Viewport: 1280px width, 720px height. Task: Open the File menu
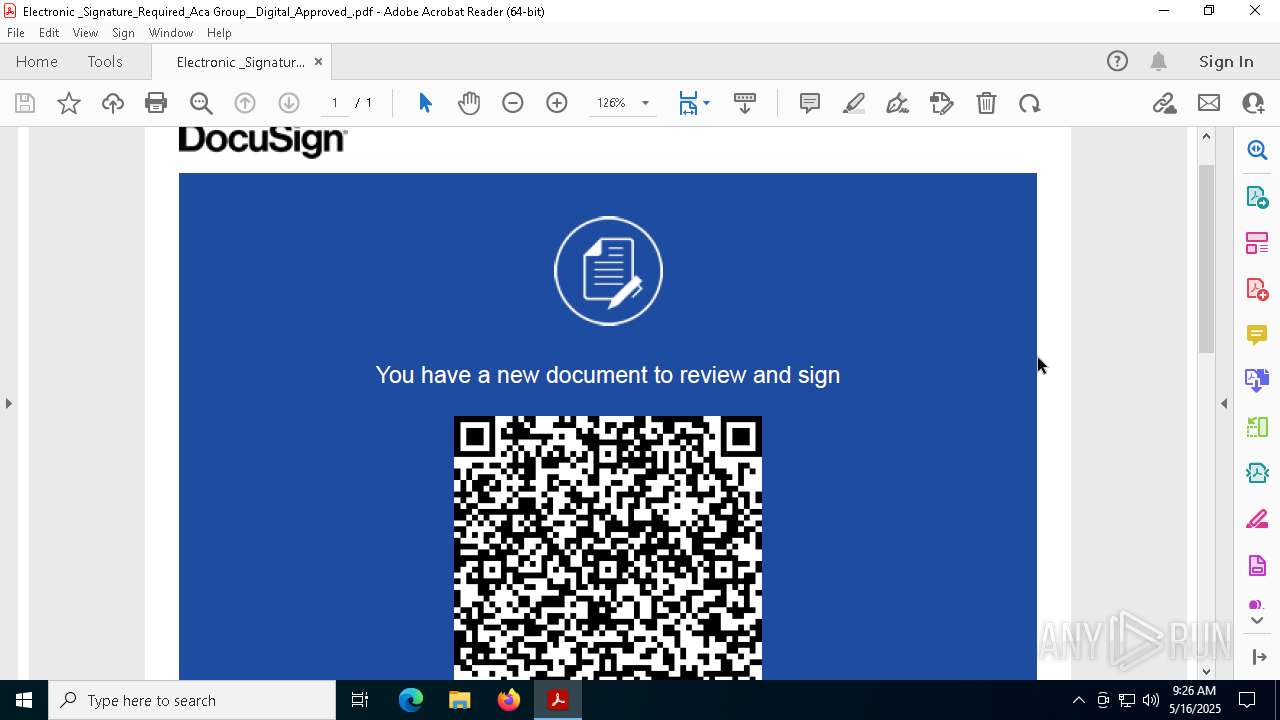pyautogui.click(x=16, y=33)
